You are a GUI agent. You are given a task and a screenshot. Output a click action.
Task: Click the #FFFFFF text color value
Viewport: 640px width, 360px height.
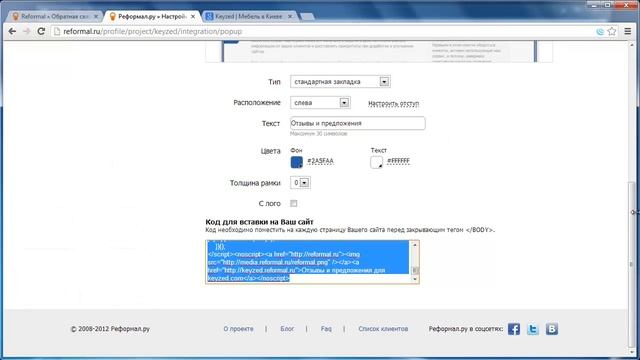click(398, 161)
